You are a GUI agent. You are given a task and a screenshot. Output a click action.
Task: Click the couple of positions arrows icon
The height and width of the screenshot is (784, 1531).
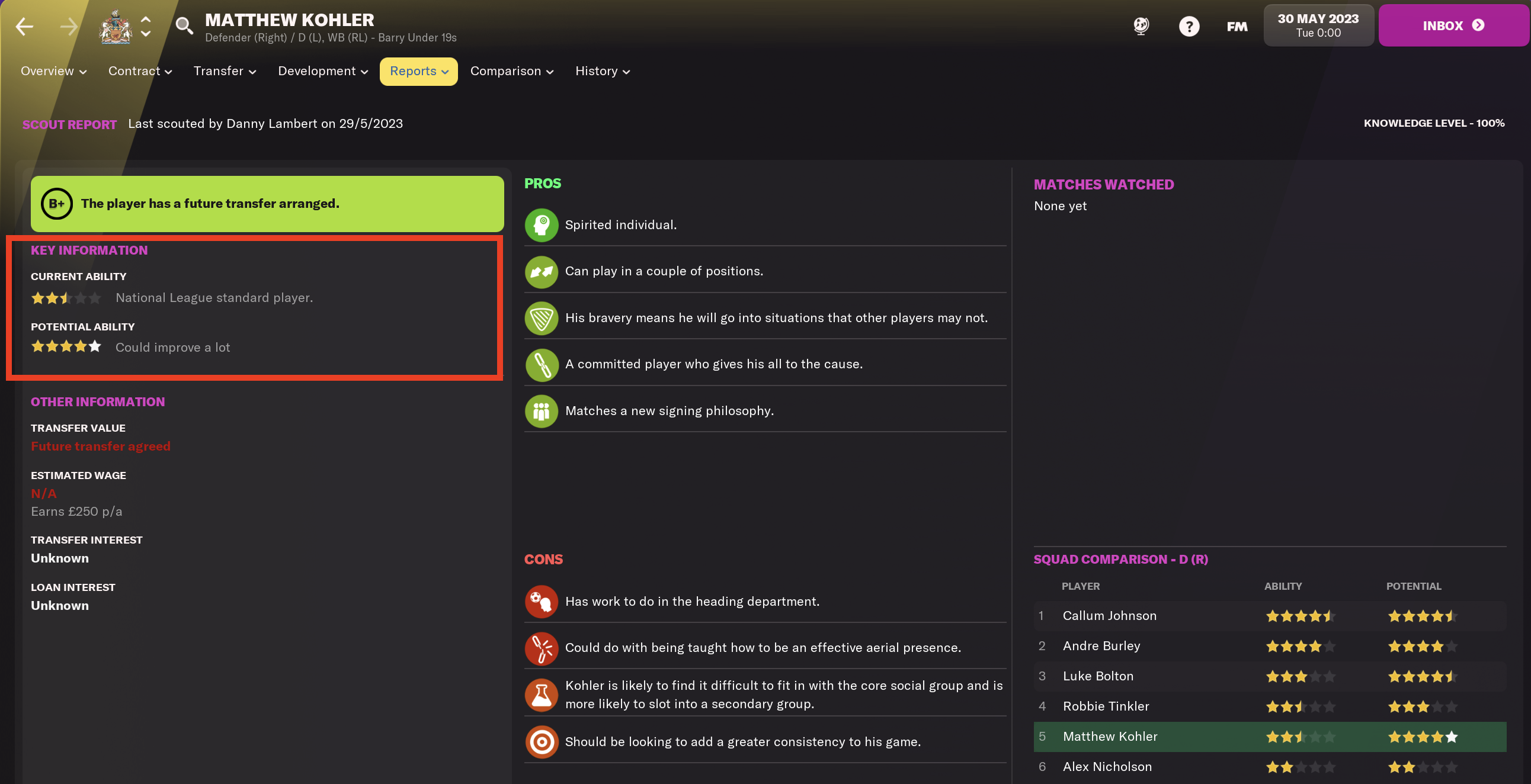pos(542,271)
